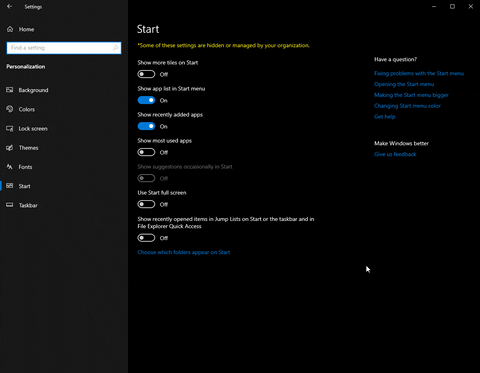Open Fonts settings page
The image size is (480, 373).
(25, 167)
